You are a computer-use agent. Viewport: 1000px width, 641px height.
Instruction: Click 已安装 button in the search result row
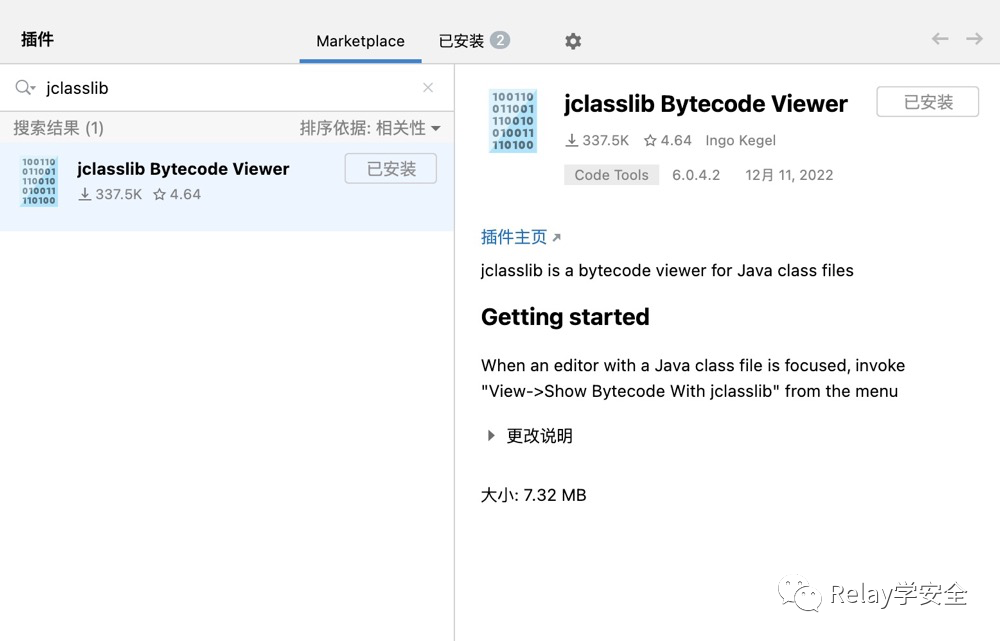[x=391, y=168]
